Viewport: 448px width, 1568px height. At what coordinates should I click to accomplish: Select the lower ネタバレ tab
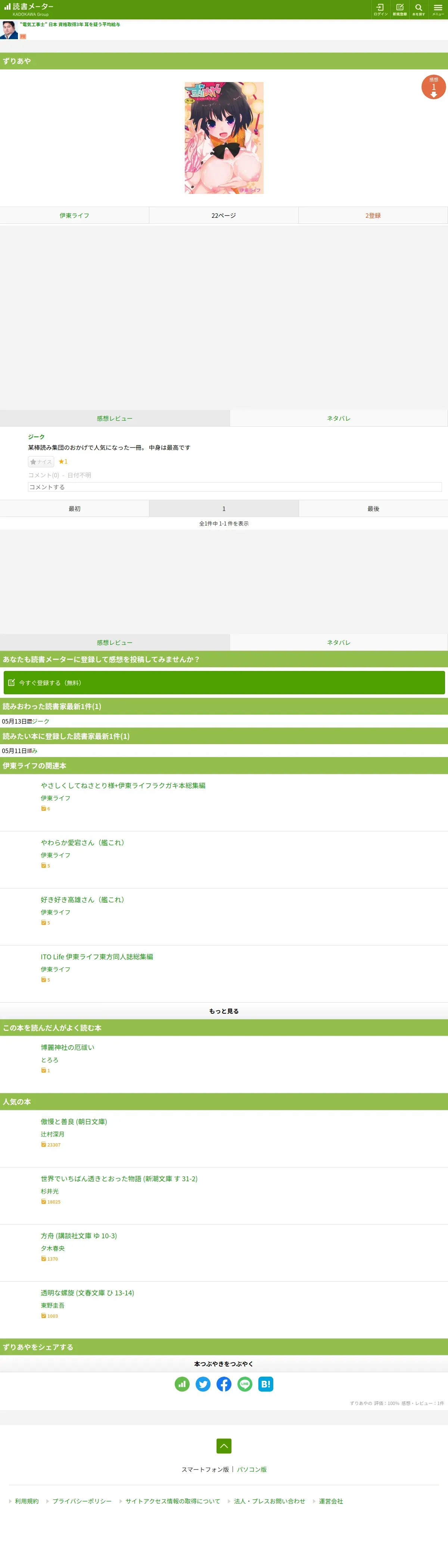tap(338, 642)
